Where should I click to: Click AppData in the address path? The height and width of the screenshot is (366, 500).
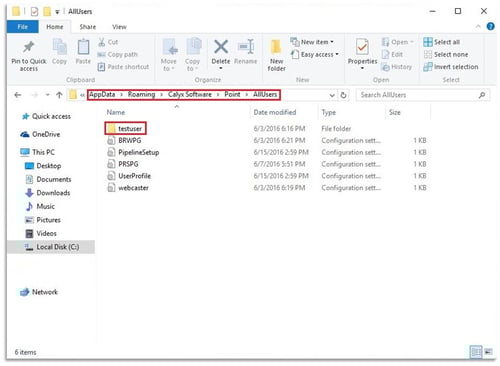(x=102, y=95)
